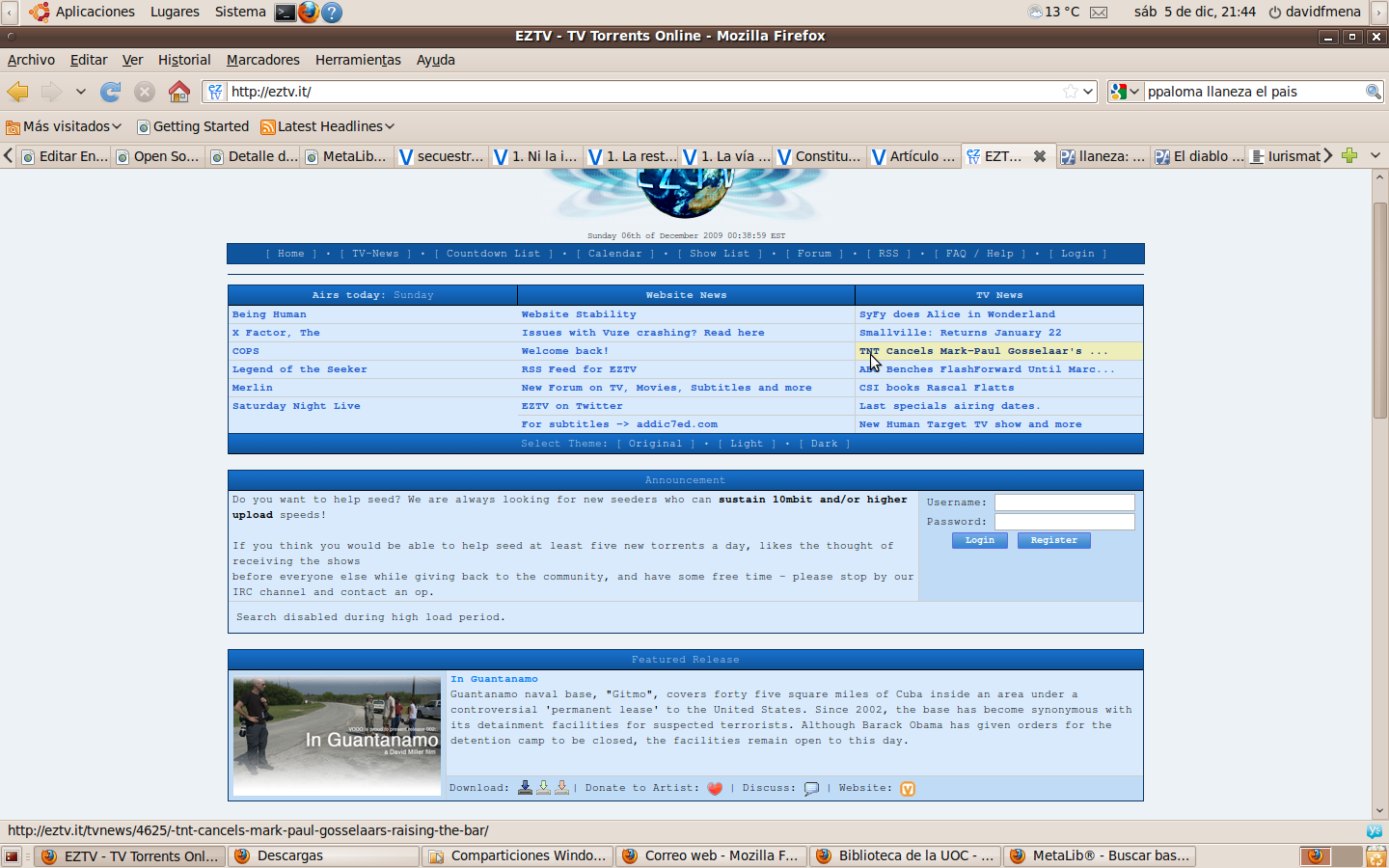Open terminal from the top panel icon
This screenshot has height=868, width=1389.
pyautogui.click(x=286, y=13)
